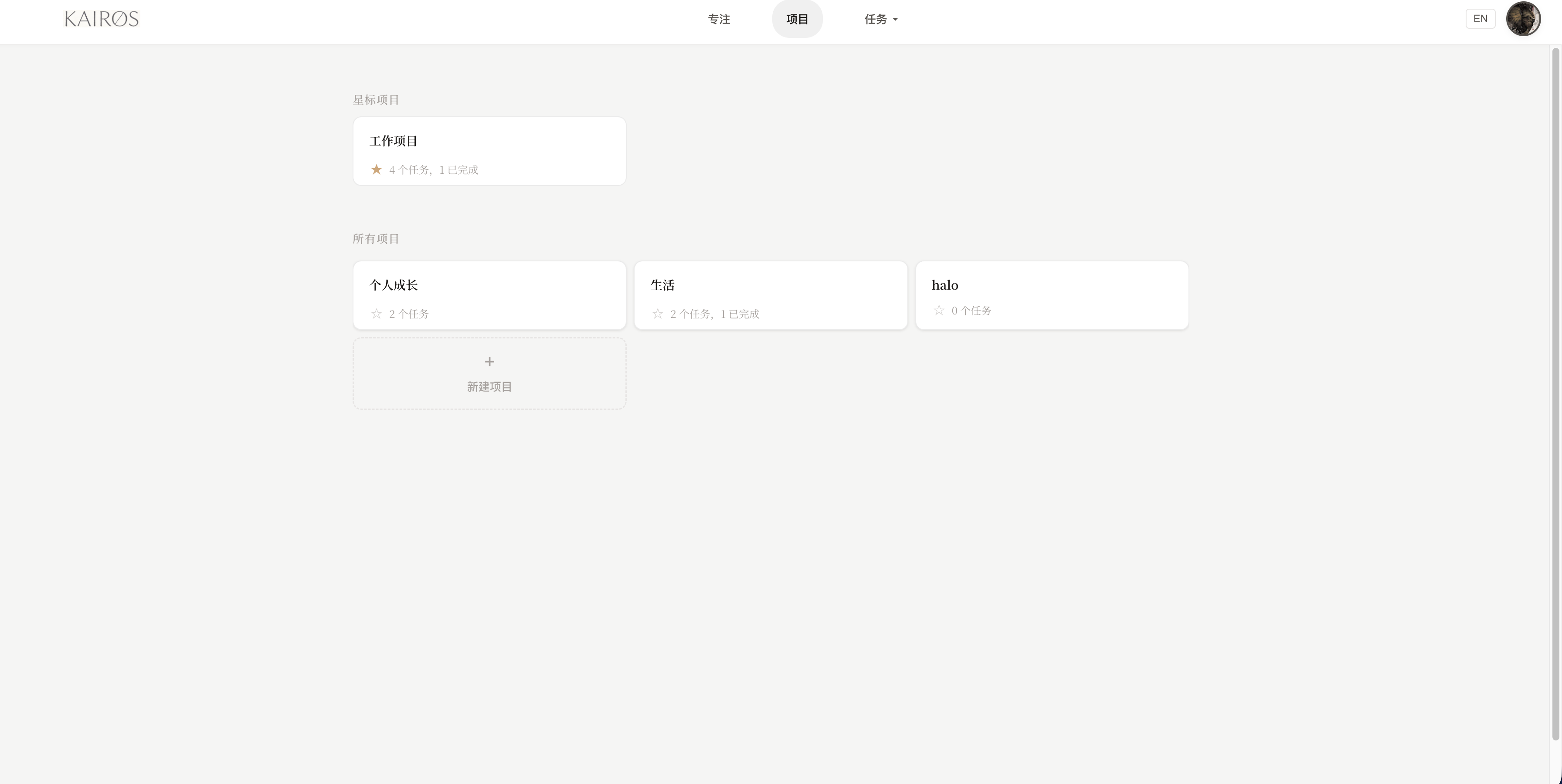This screenshot has height=784, width=1562.
Task: Click the KAIROS logo
Action: click(x=102, y=19)
